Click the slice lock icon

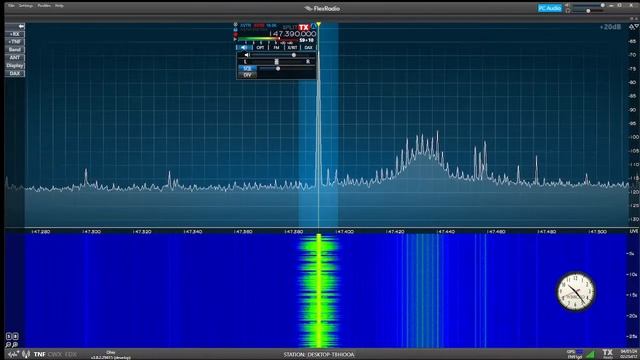point(236,29)
